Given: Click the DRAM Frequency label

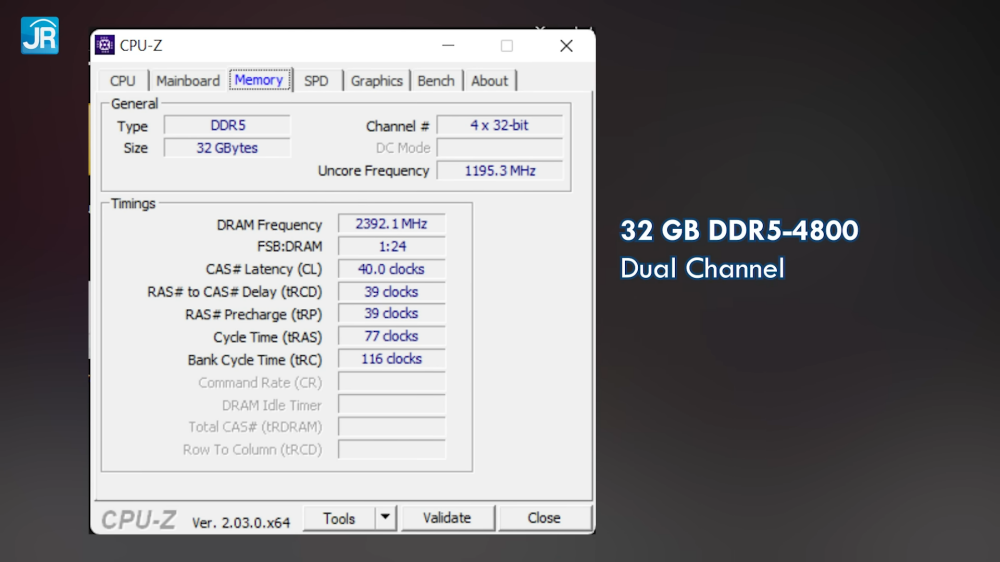Looking at the screenshot, I should [269, 225].
